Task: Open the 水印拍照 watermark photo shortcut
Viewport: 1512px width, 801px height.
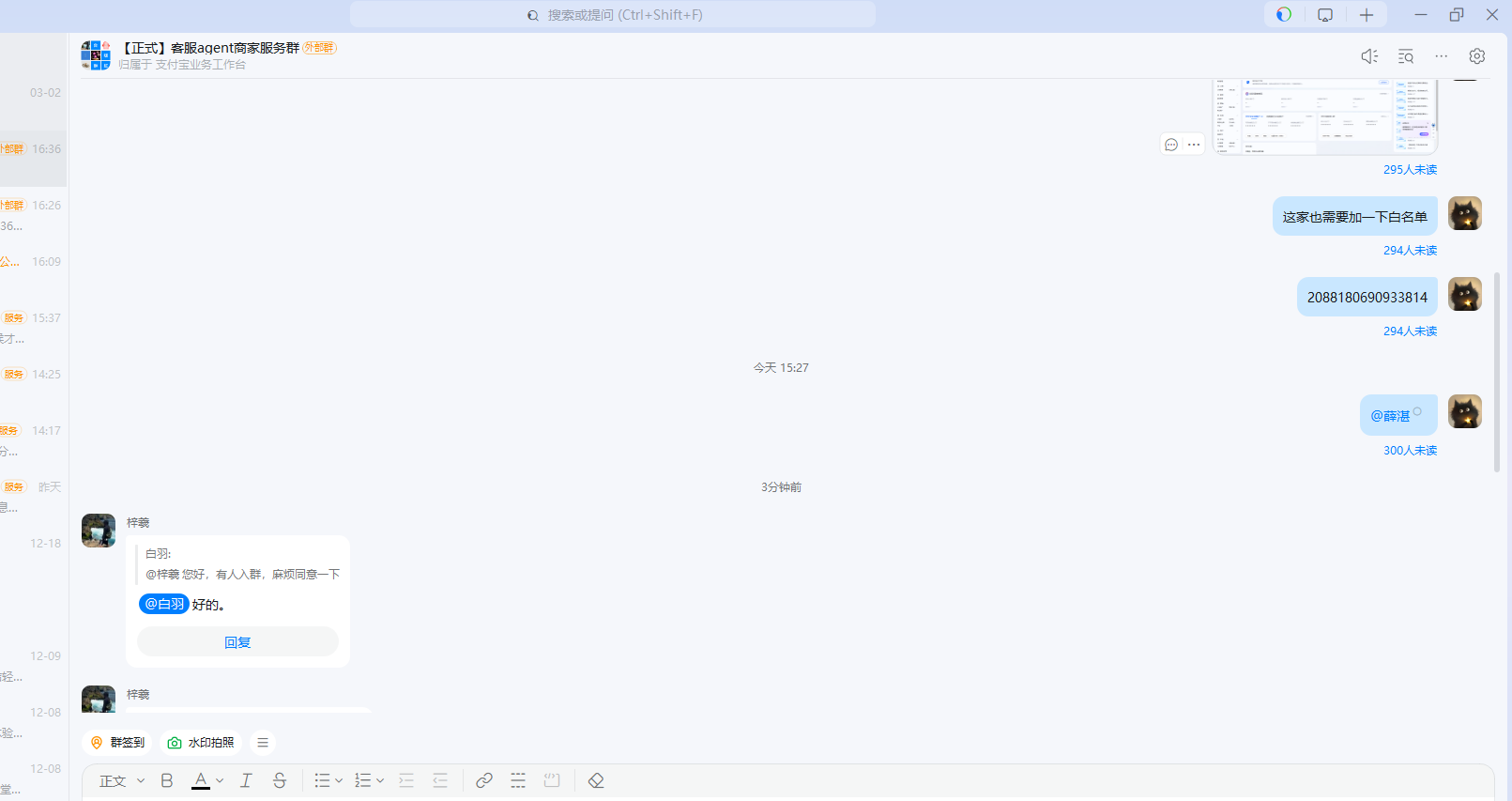Action: click(x=201, y=743)
